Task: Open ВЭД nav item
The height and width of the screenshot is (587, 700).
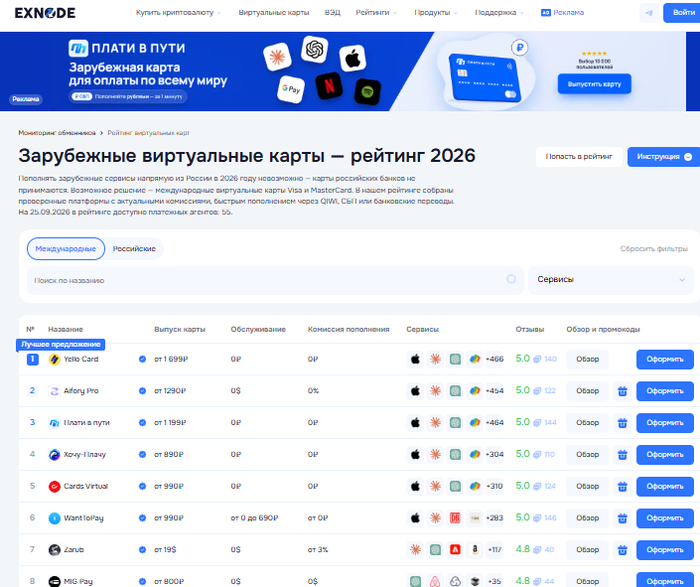Action: pyautogui.click(x=332, y=12)
